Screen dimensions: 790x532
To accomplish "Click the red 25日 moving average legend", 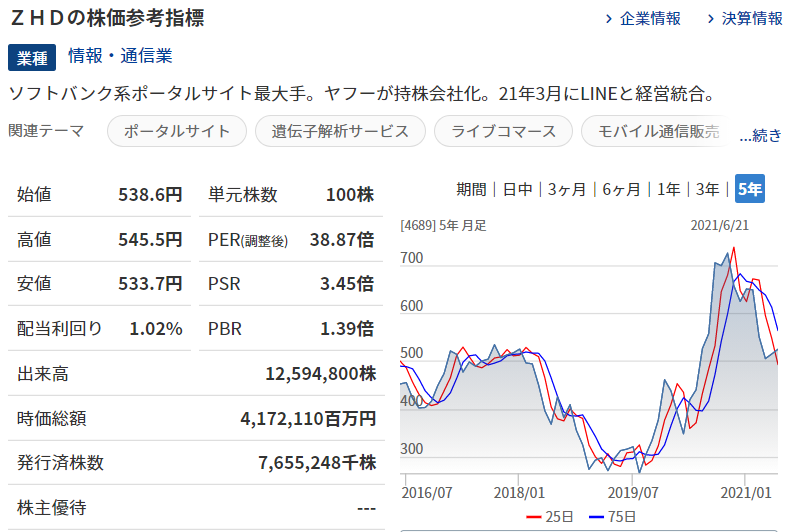I will click(549, 516).
